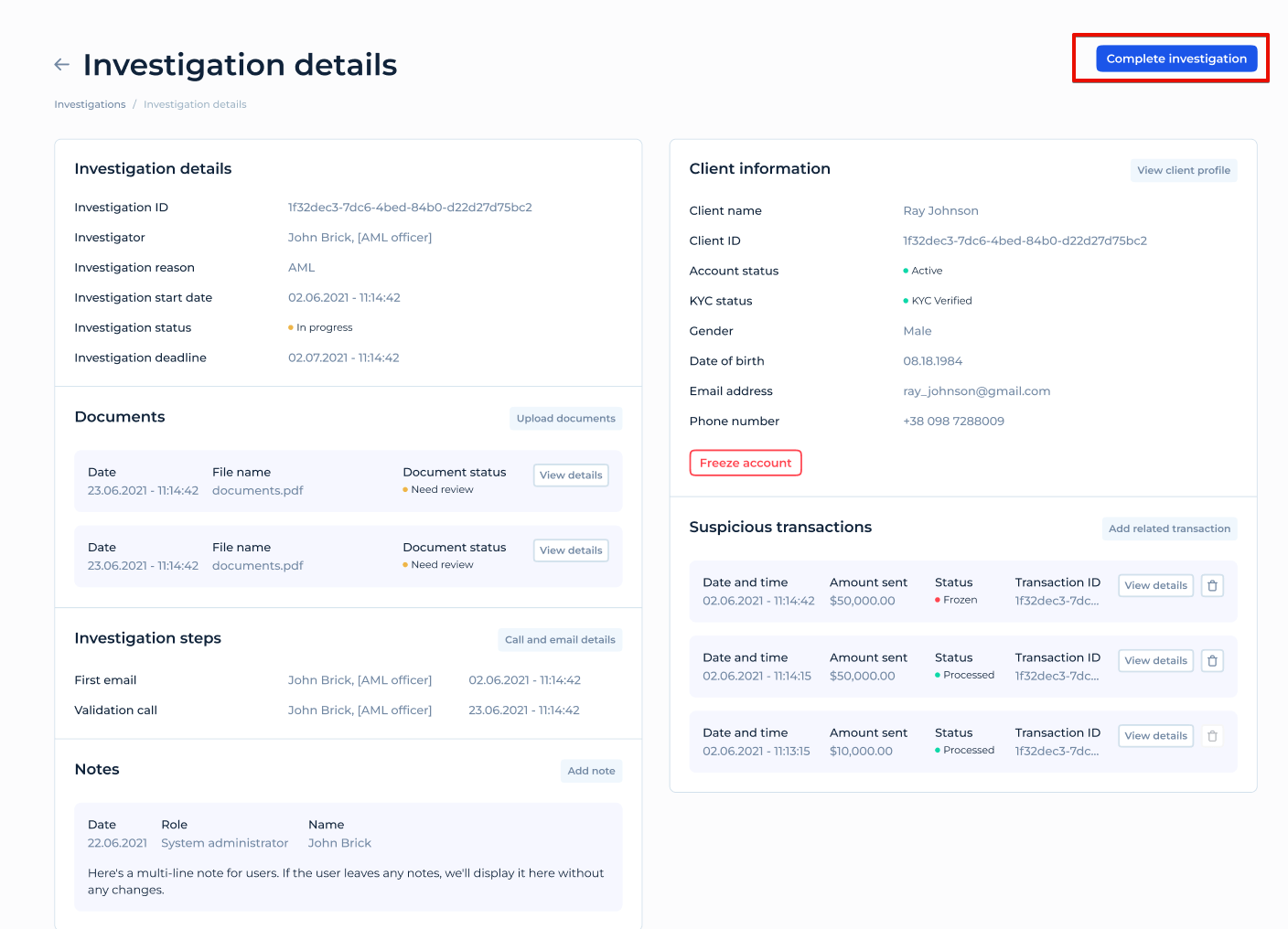Image resolution: width=1288 pixels, height=929 pixels.
Task: Click the Investigation ID value 1f32dec3-7dc6-4bed
Action: (x=410, y=207)
